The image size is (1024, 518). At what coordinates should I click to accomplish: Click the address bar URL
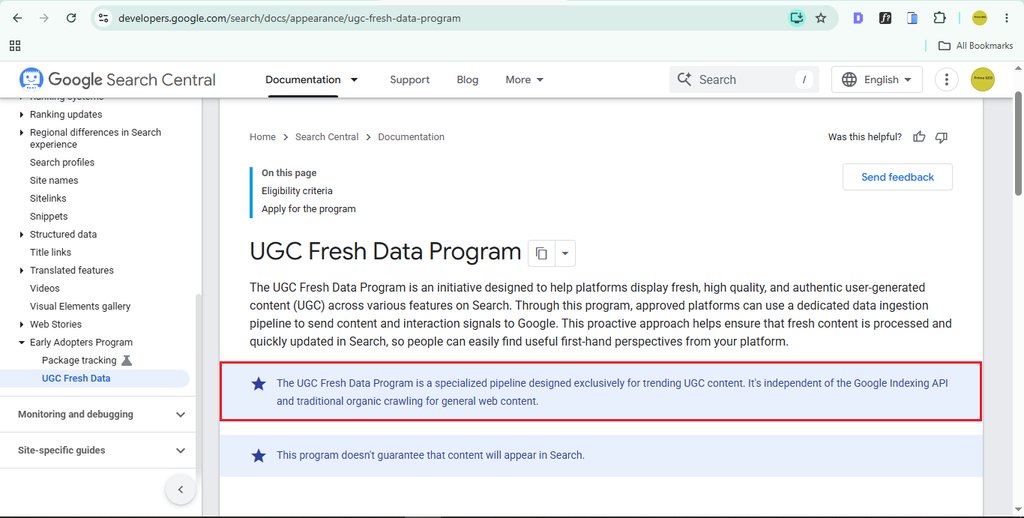[289, 18]
